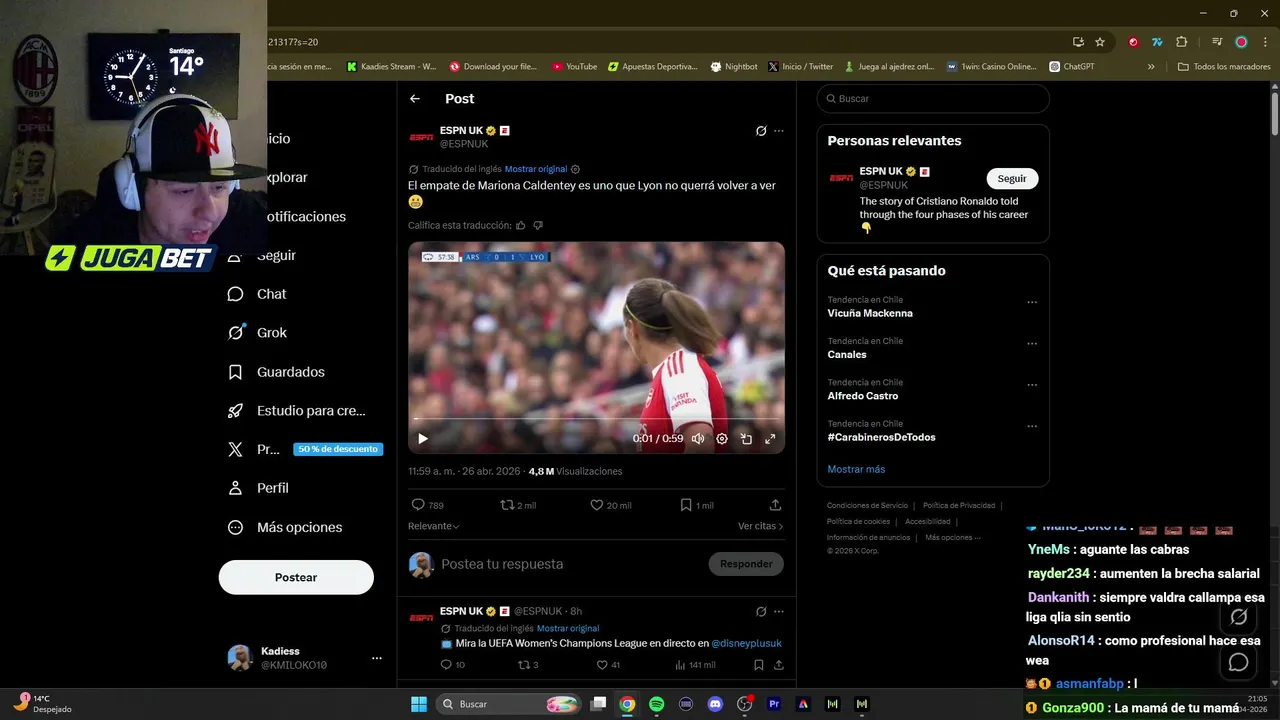Open Grok in the sidebar

(257, 333)
